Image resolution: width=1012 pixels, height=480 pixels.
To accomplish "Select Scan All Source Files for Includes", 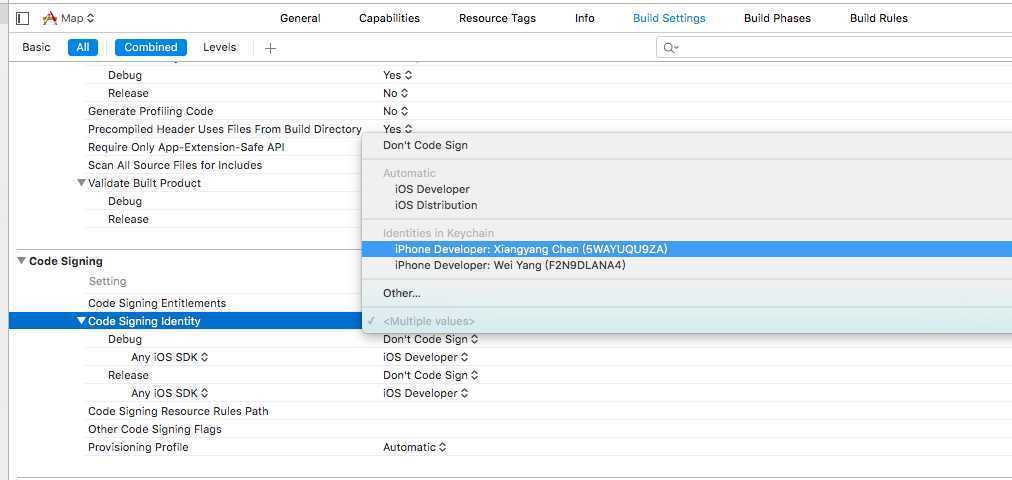I will [x=175, y=165].
